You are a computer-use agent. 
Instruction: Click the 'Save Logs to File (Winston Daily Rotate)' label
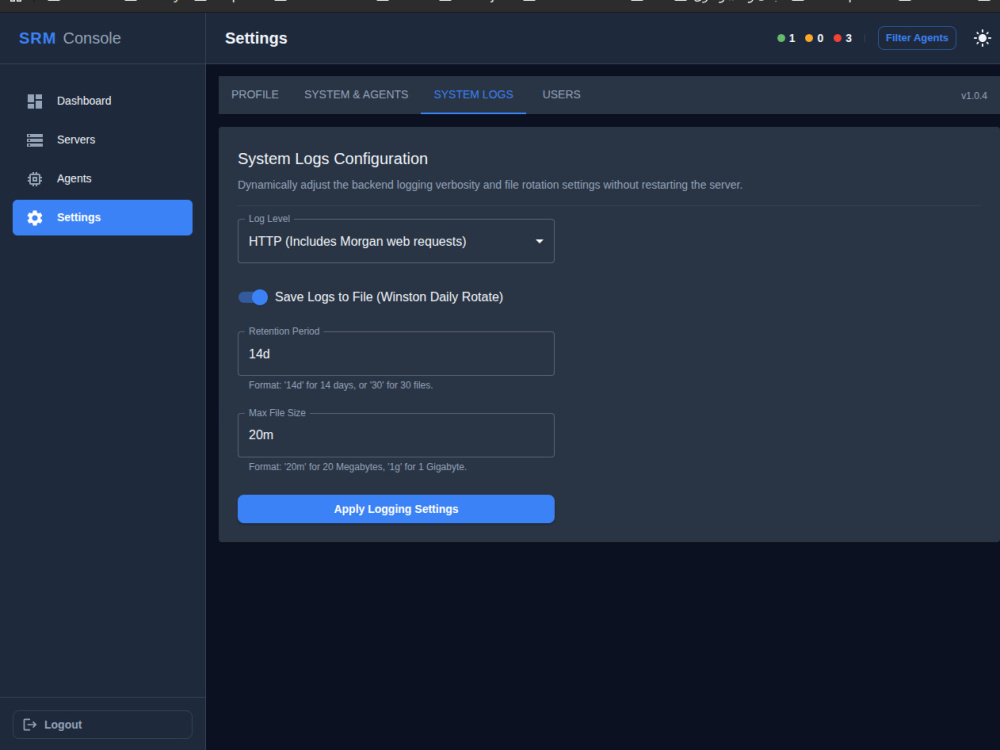389,297
